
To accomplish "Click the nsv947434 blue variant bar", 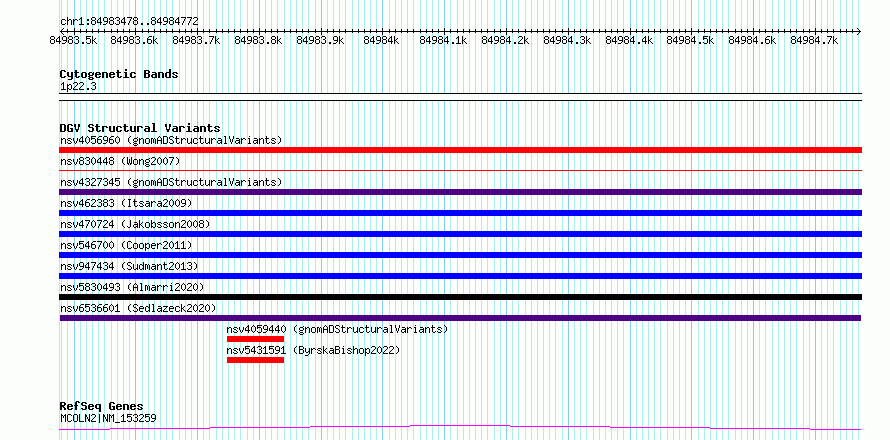I will click(x=460, y=276).
